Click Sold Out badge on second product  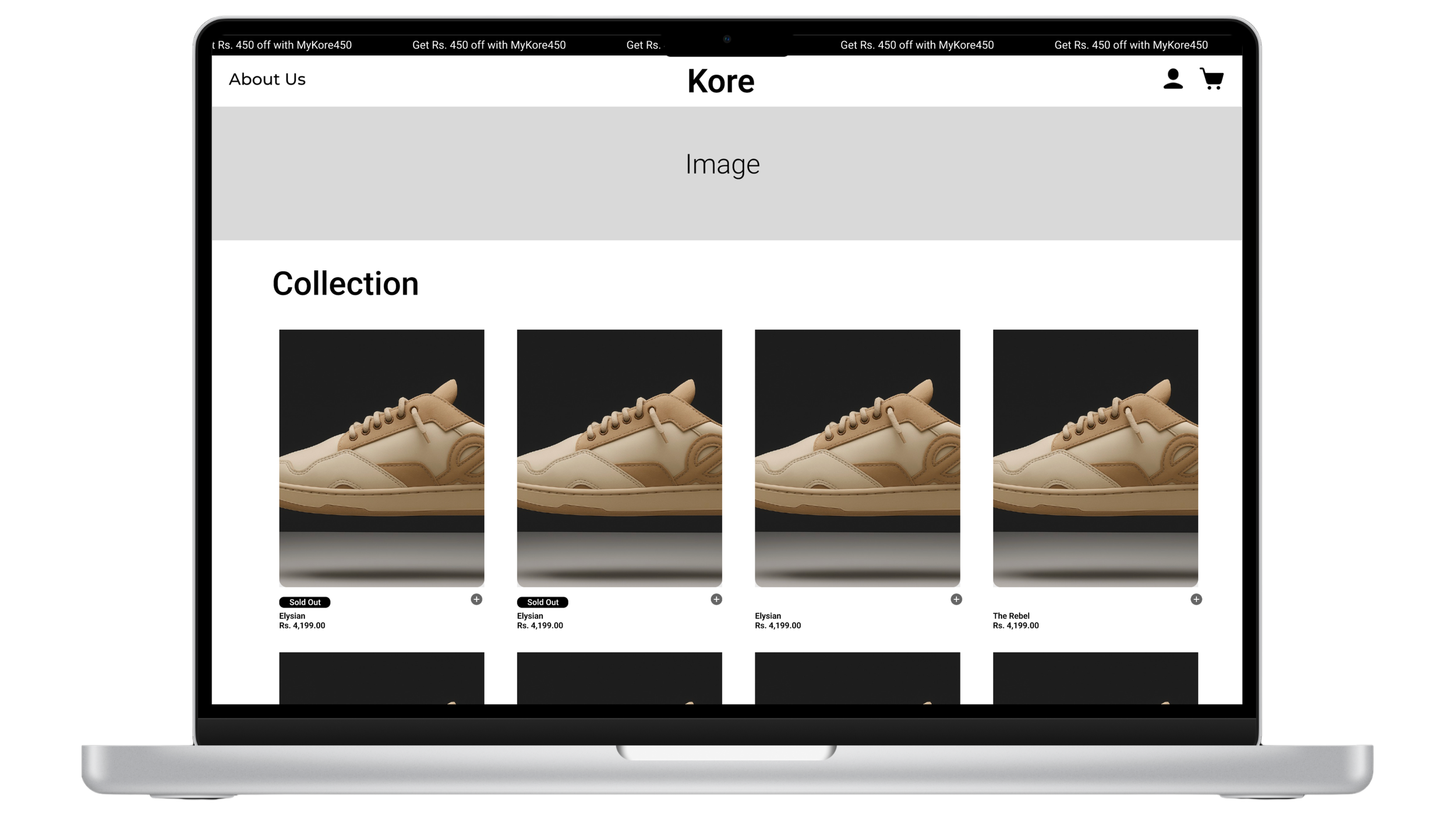coord(542,602)
